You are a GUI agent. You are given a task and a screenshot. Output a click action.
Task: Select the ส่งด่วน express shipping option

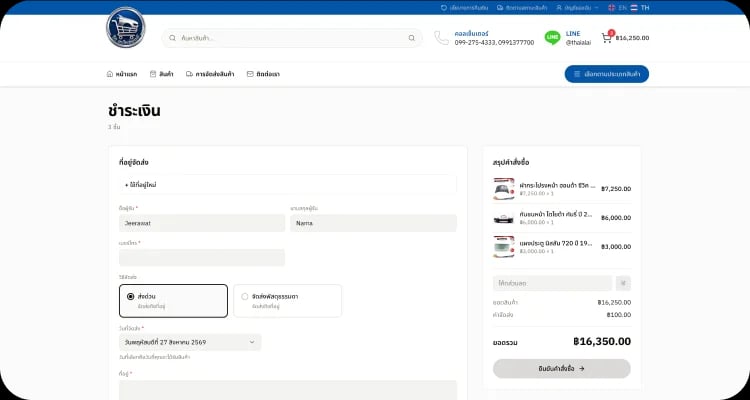pyautogui.click(x=173, y=301)
